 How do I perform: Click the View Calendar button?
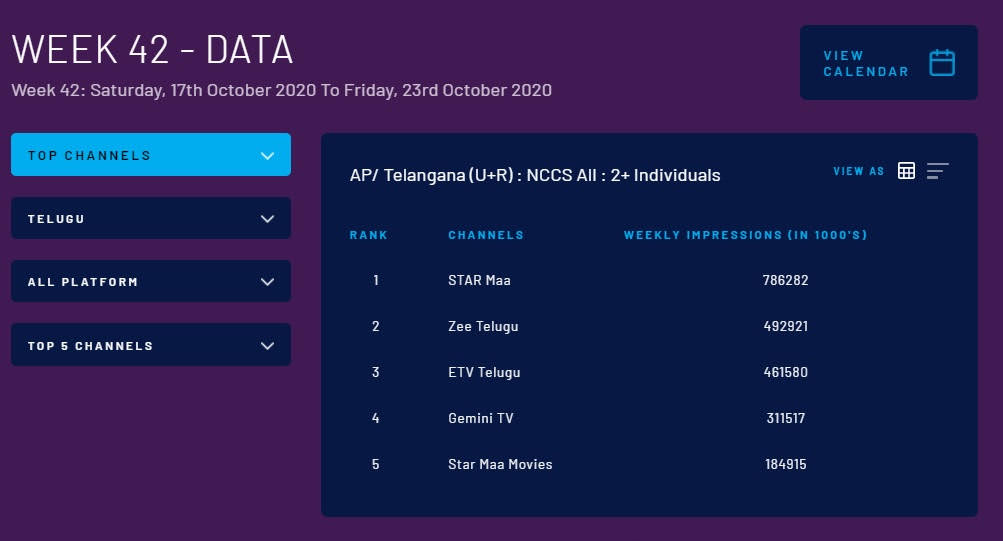coord(866,63)
